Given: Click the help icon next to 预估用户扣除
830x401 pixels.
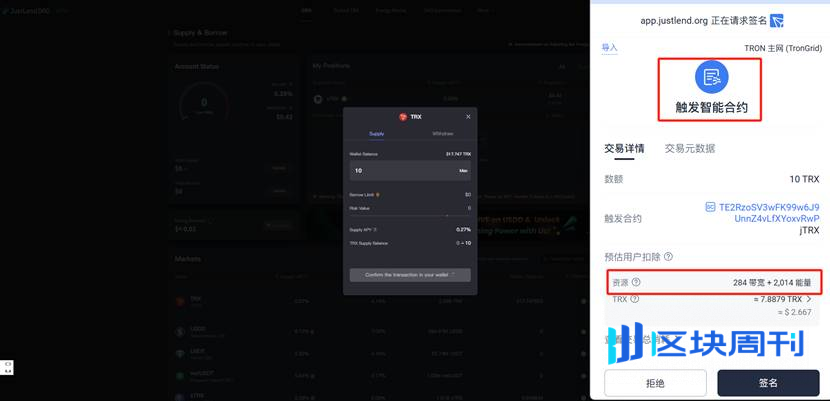Looking at the screenshot, I should click(668, 257).
